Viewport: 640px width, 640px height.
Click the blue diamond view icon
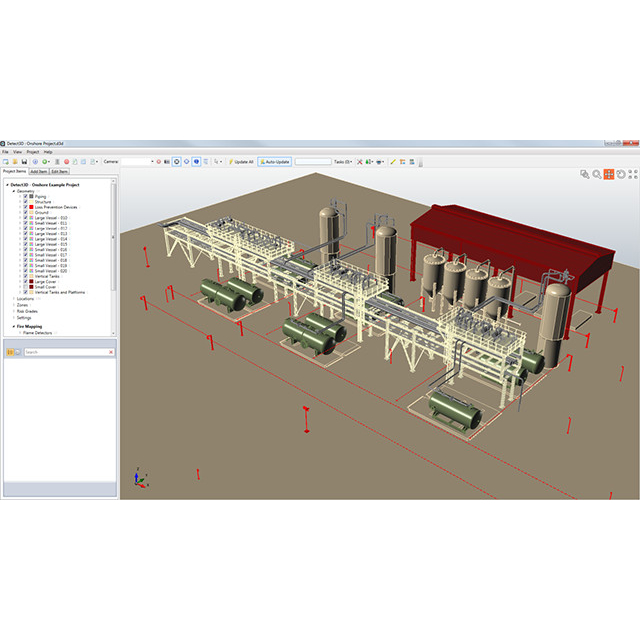(x=187, y=162)
